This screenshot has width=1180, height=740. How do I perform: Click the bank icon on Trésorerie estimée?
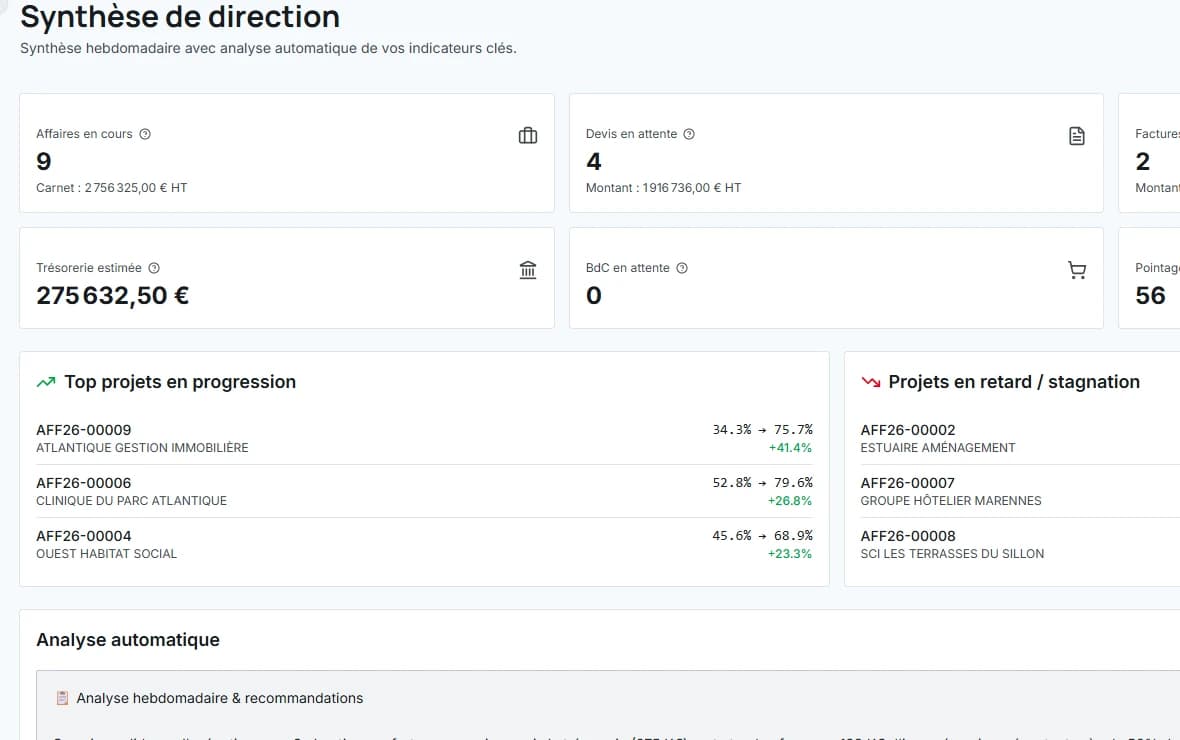528,270
